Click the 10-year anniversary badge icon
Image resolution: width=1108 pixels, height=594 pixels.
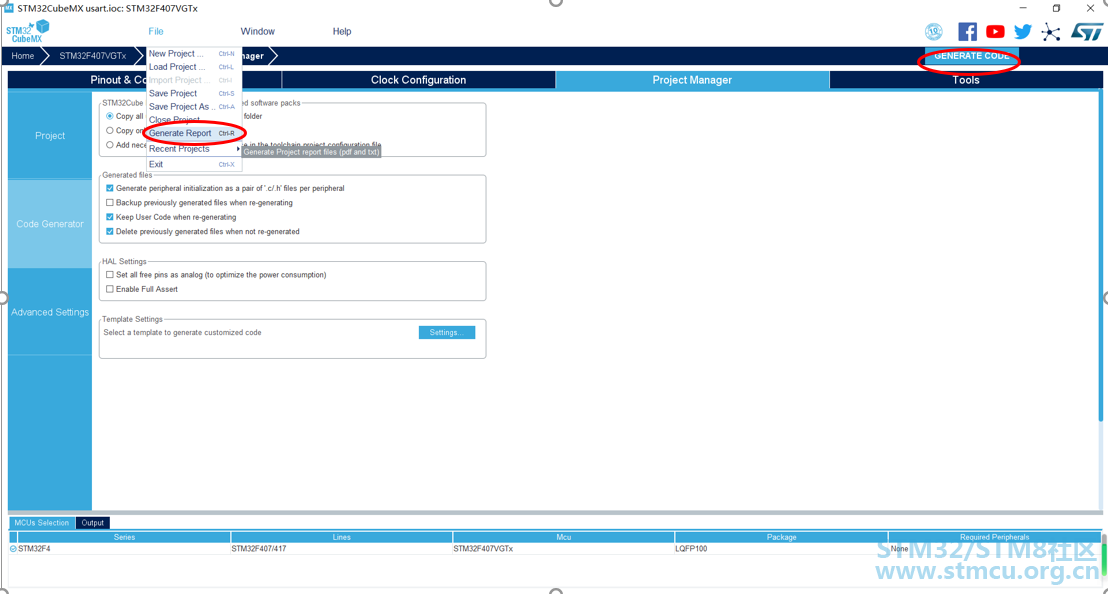point(933,32)
